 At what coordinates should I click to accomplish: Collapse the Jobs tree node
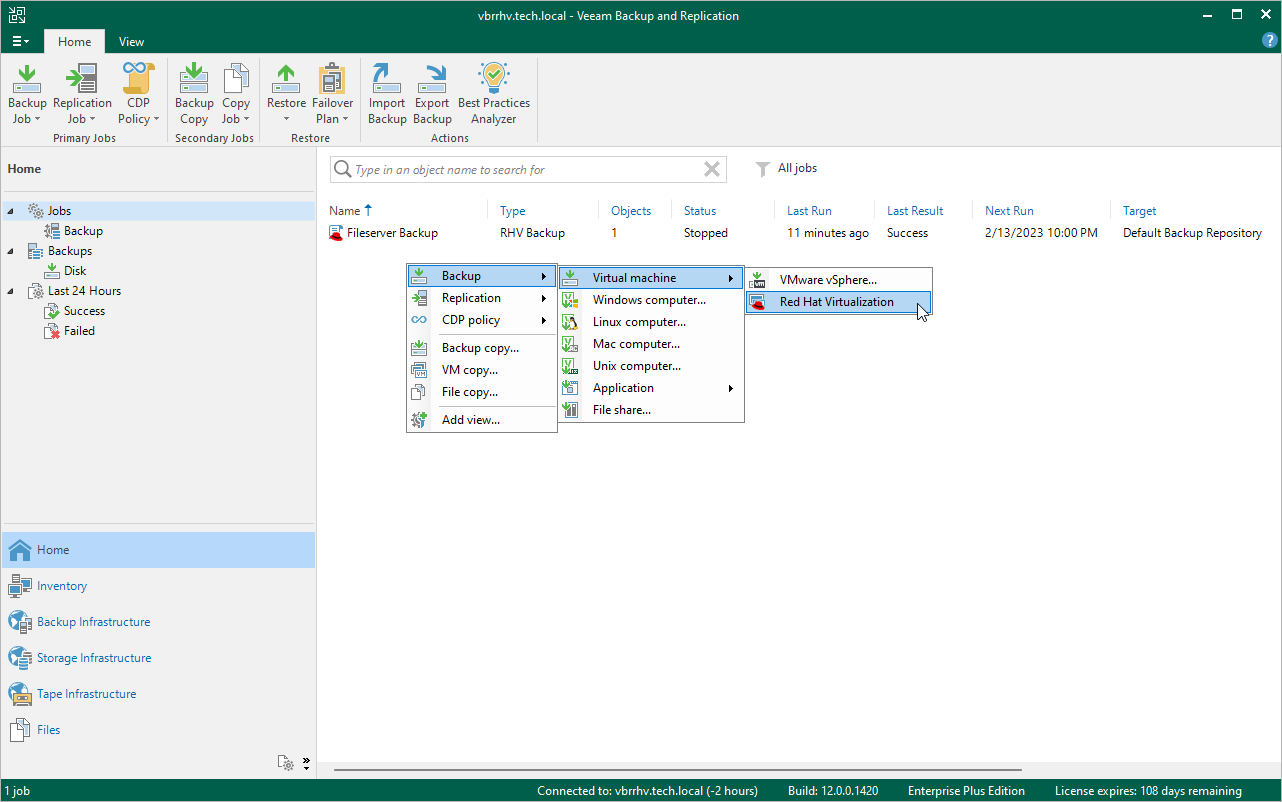(12, 211)
